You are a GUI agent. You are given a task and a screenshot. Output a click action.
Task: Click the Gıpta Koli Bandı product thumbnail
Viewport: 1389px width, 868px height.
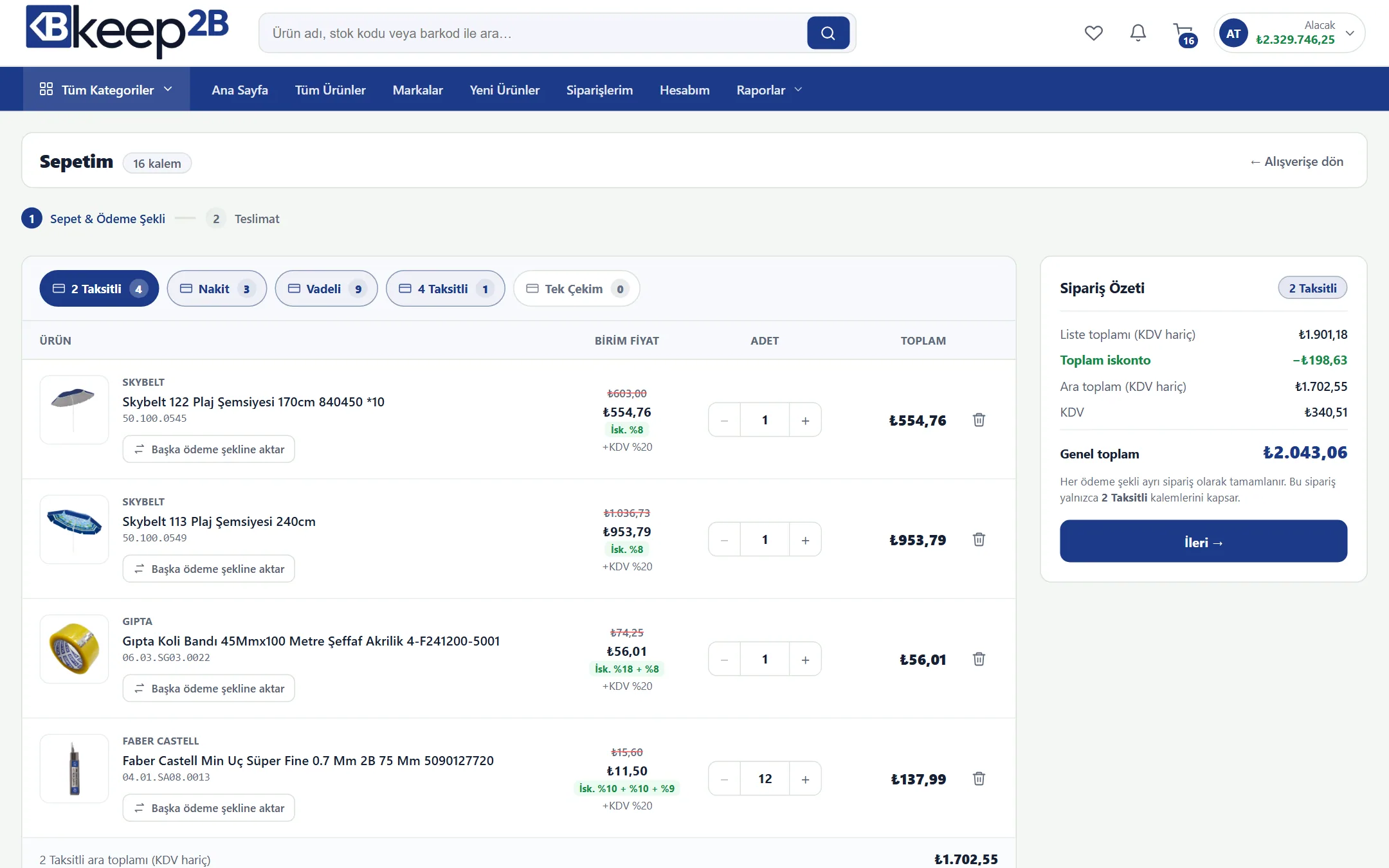pyautogui.click(x=74, y=649)
